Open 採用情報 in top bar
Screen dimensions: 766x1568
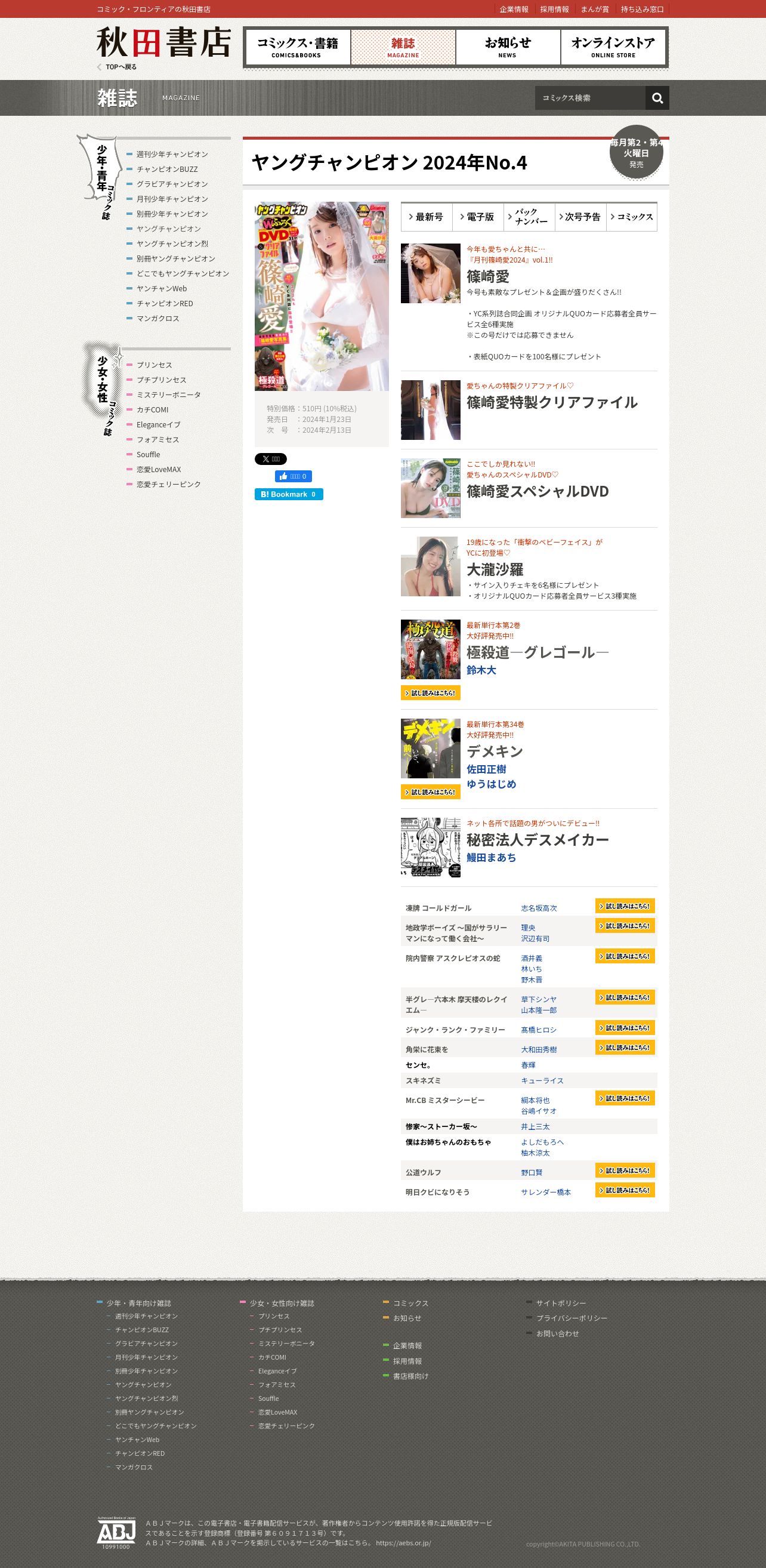click(554, 9)
